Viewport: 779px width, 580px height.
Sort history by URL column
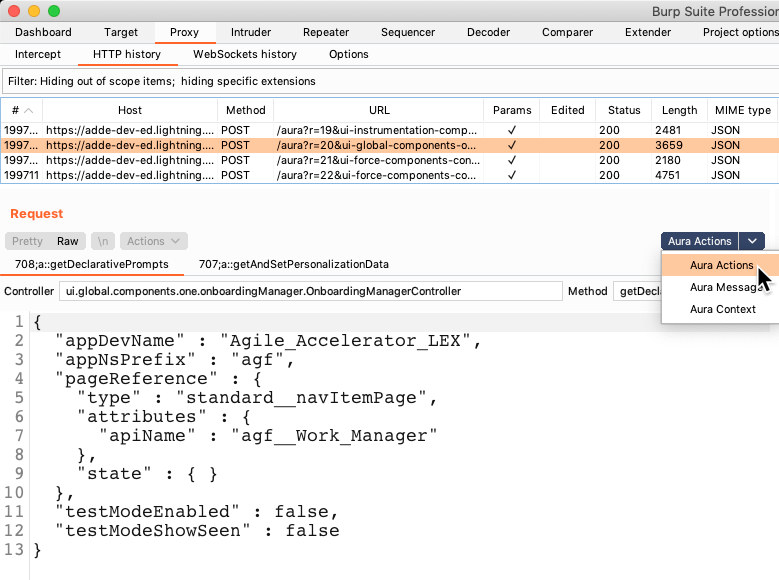tap(379, 110)
